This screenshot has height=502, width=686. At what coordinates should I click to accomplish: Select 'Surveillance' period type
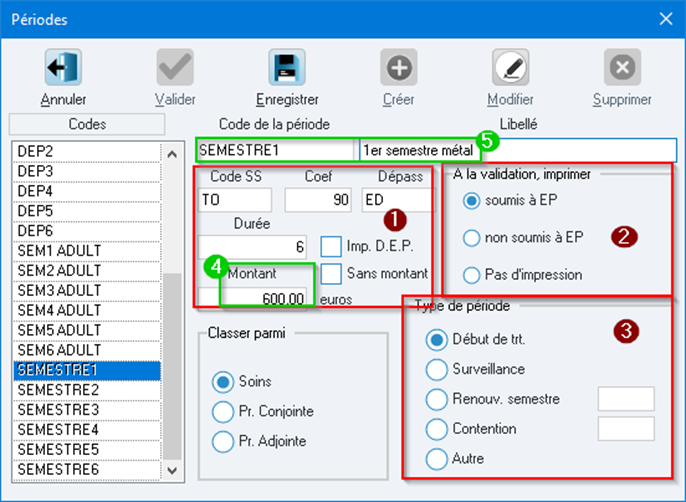click(x=436, y=369)
